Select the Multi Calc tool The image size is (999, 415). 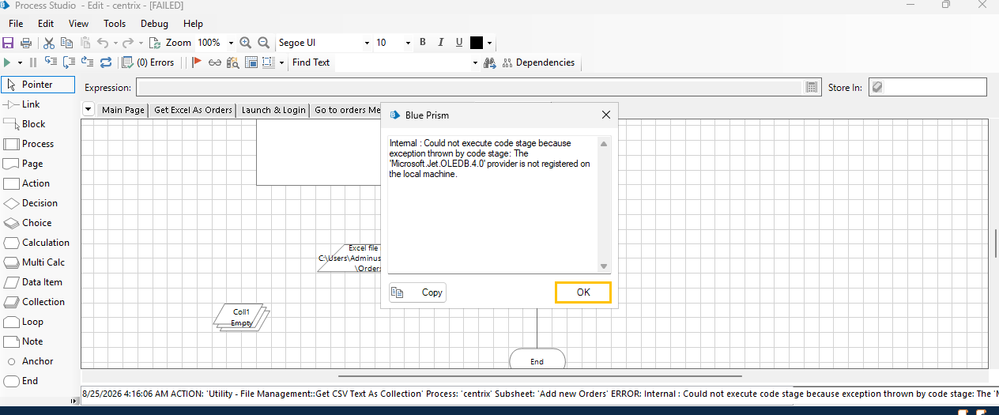click(43, 262)
